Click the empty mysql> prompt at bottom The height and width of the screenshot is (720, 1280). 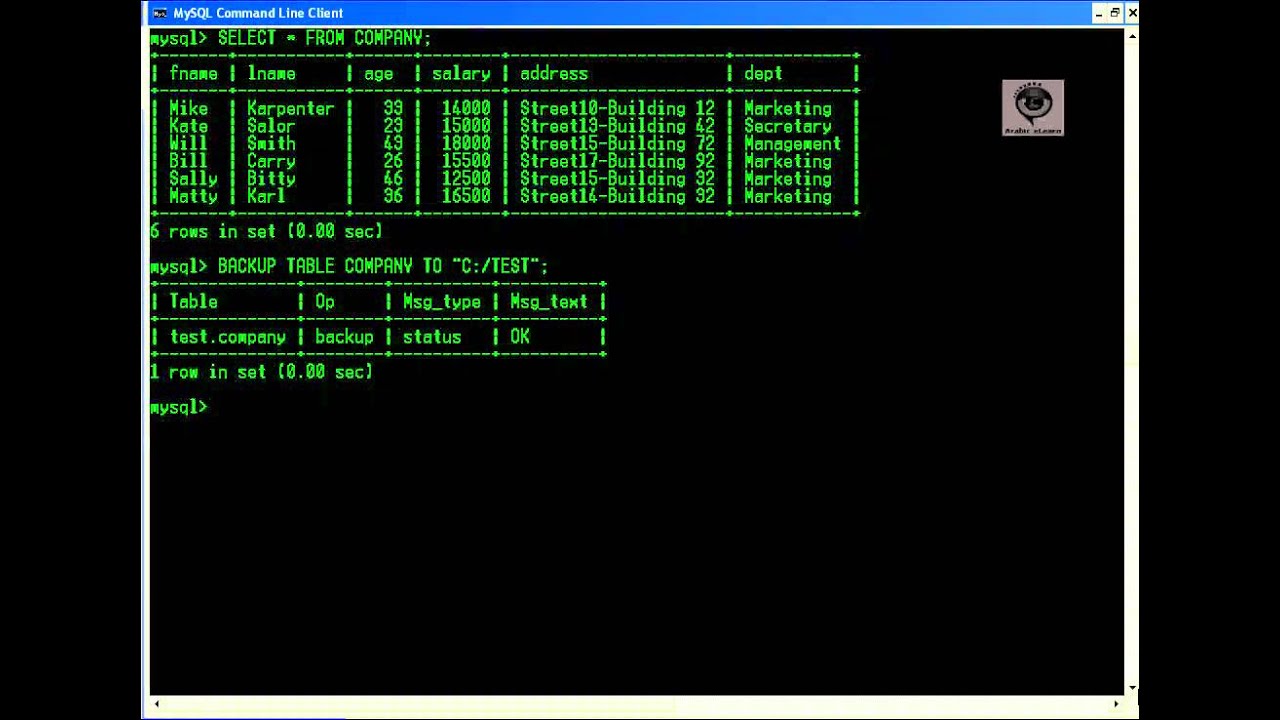coord(179,407)
